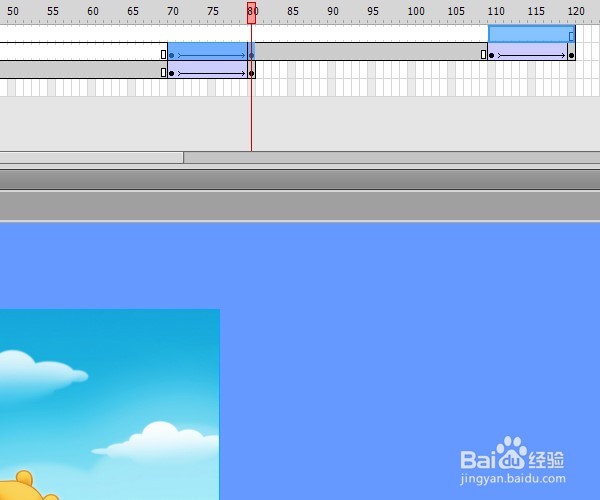Screen dimensions: 600x500
Task: Select the sky cloud image on stage
Action: pyautogui.click(x=109, y=404)
